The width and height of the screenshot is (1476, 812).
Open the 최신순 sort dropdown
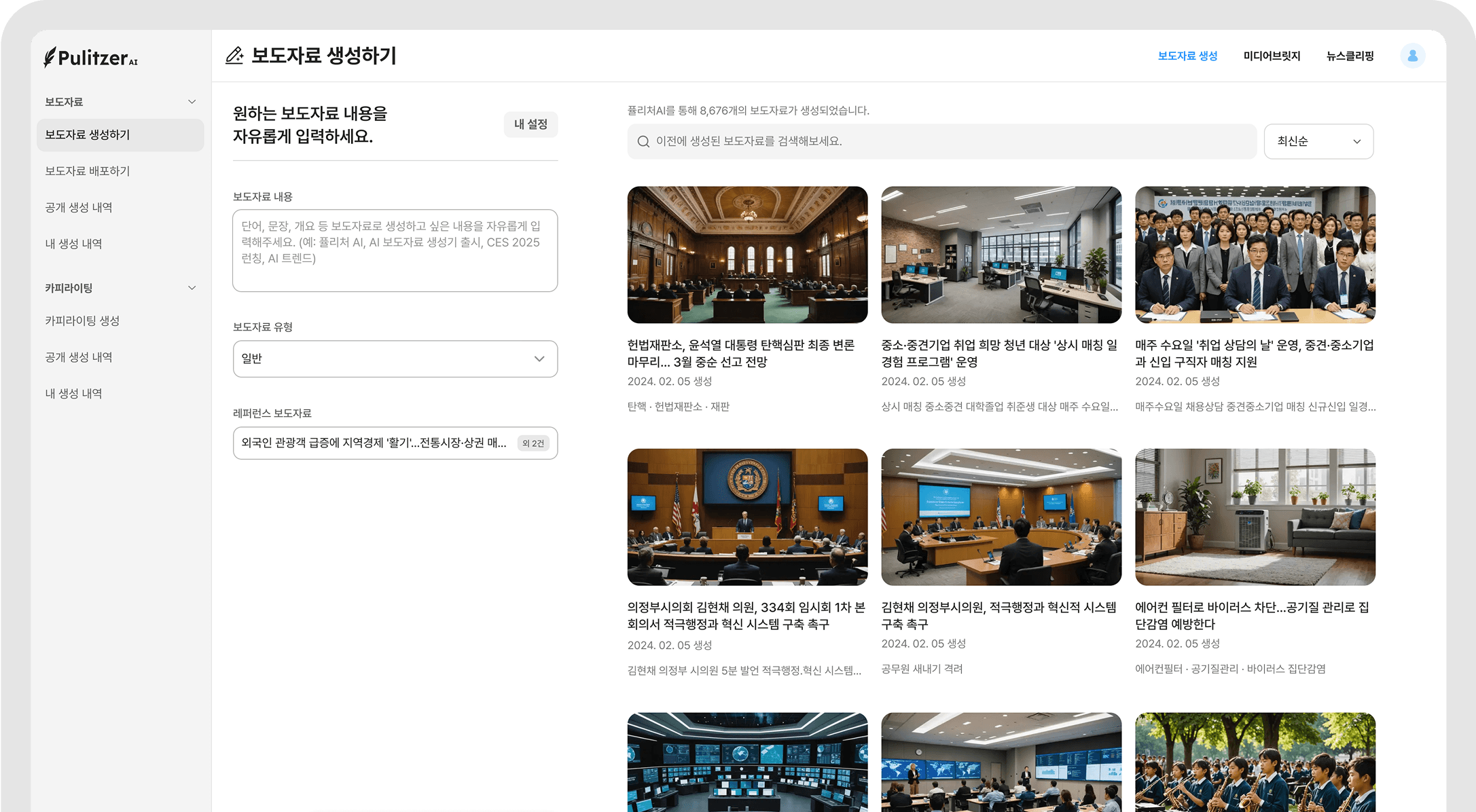pyautogui.click(x=1318, y=141)
